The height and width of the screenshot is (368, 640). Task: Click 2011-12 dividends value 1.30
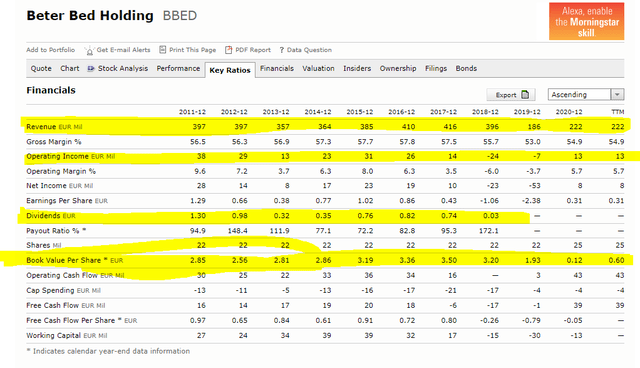click(x=198, y=216)
